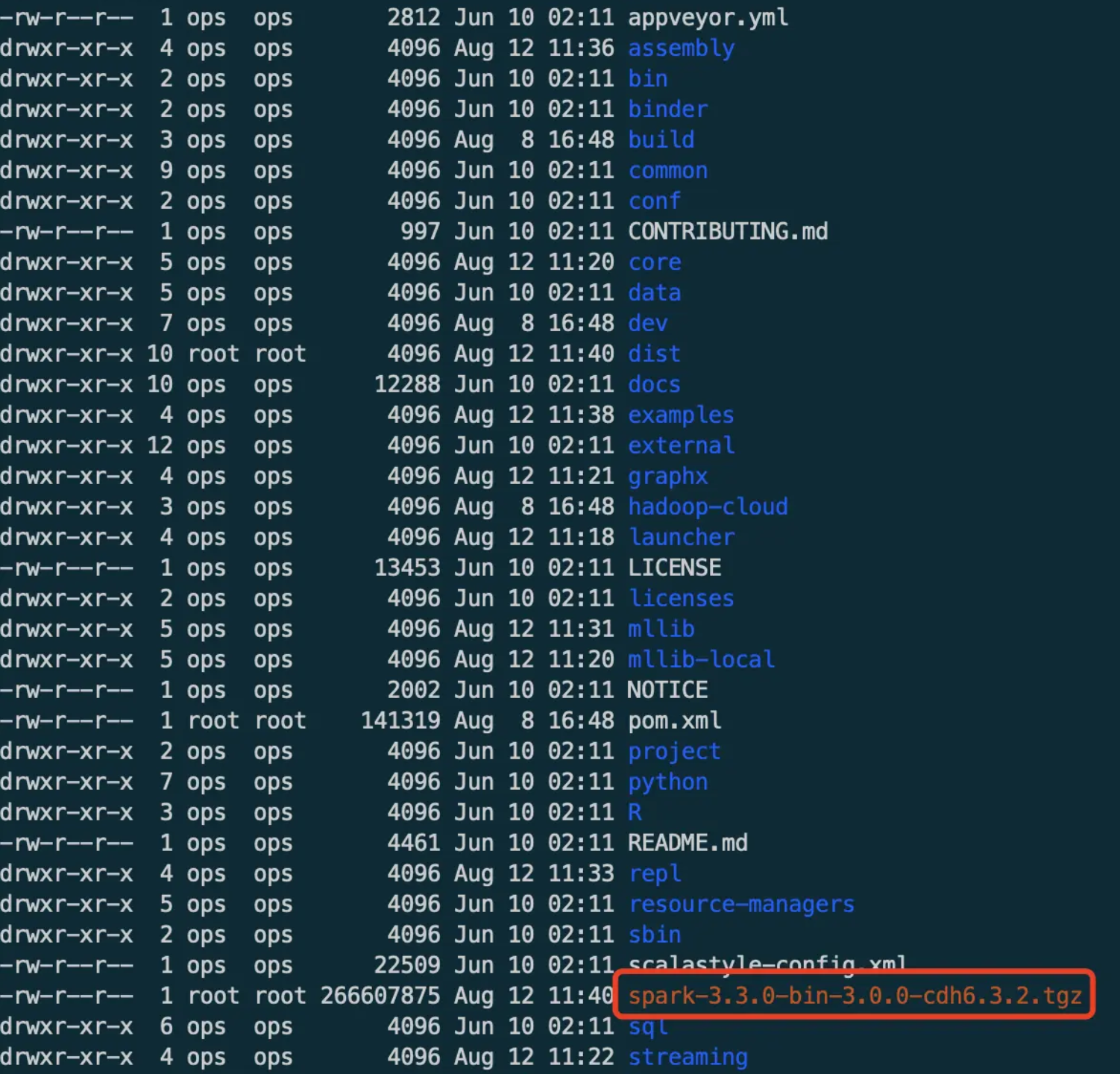Select the streaming directory

click(x=687, y=1056)
